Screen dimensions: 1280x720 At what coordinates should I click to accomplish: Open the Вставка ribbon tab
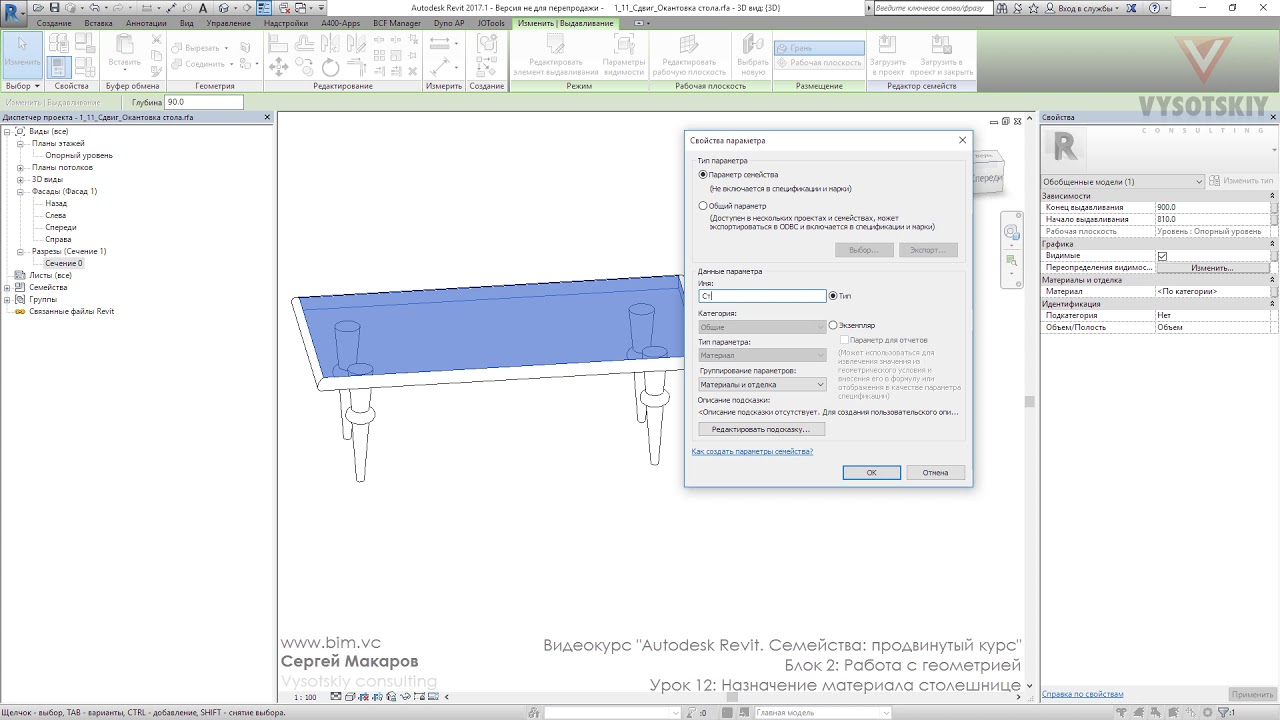[x=98, y=22]
